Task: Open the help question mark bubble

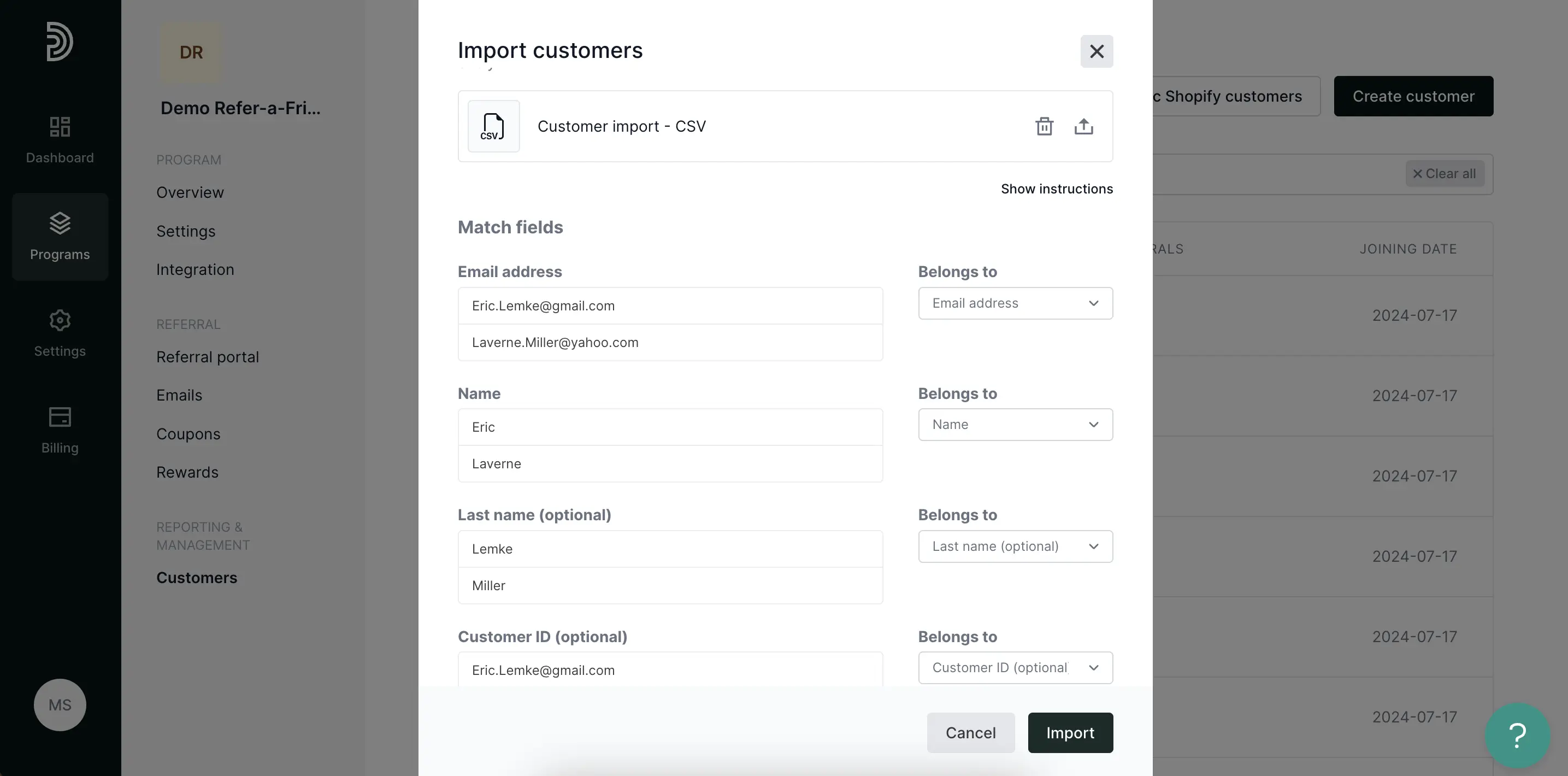Action: pyautogui.click(x=1517, y=734)
